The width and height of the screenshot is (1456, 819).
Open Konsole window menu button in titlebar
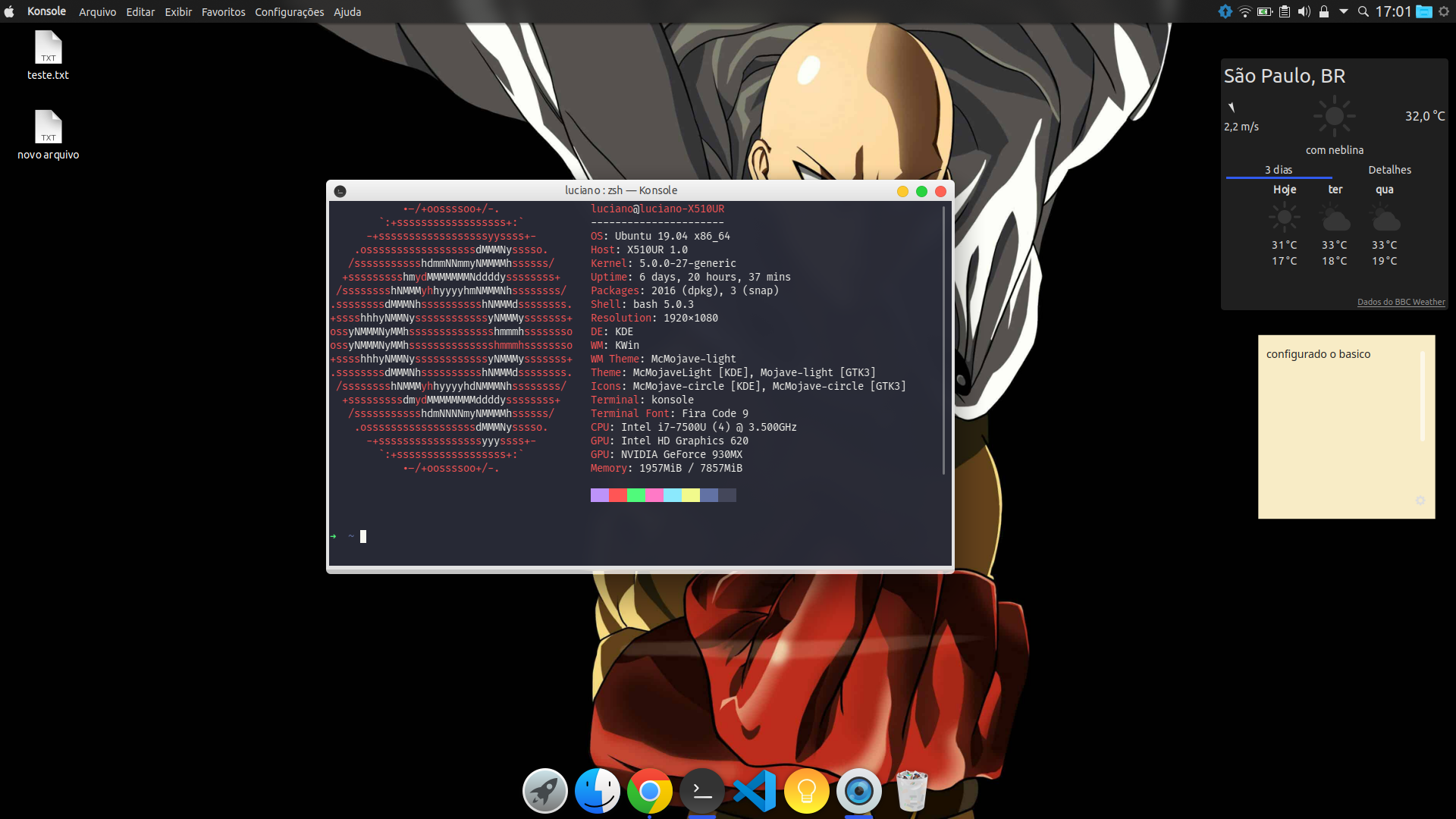340,191
